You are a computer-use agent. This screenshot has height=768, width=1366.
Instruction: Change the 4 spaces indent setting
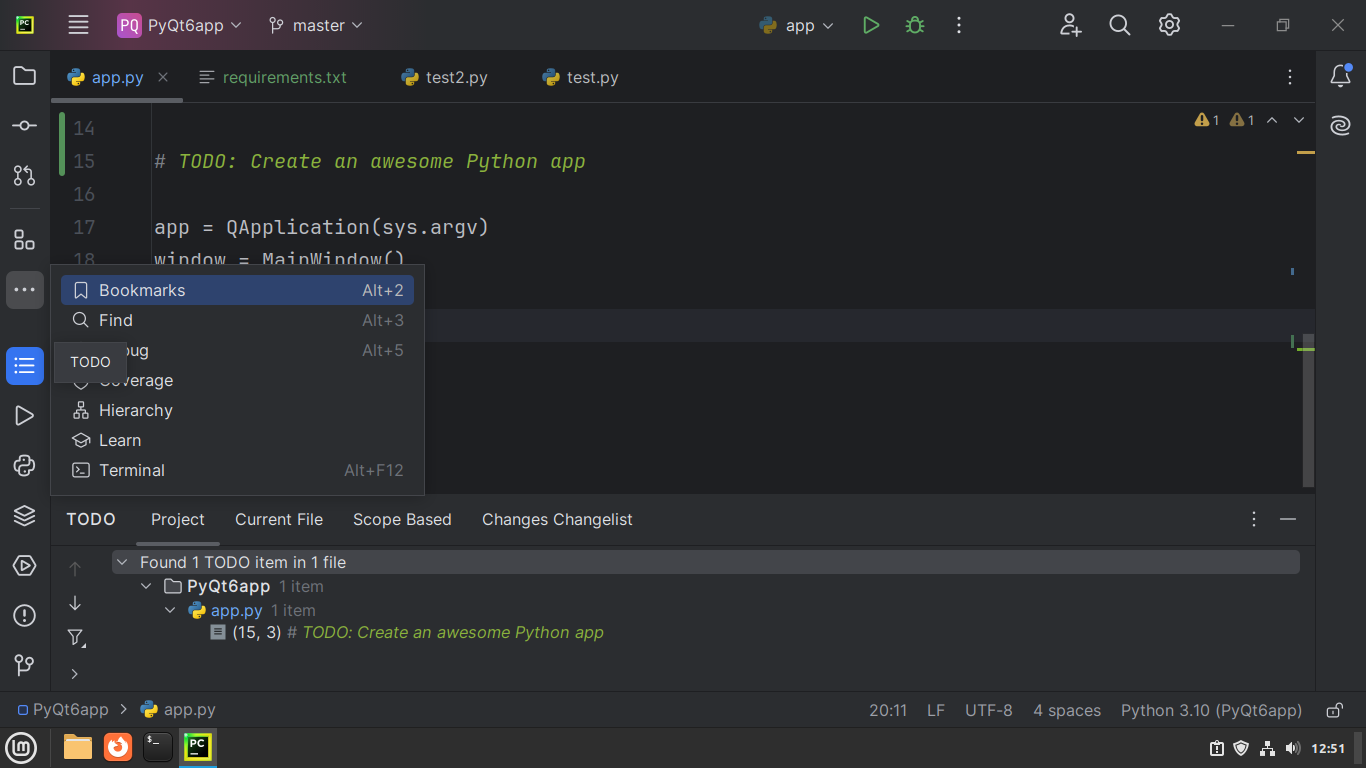tap(1067, 710)
